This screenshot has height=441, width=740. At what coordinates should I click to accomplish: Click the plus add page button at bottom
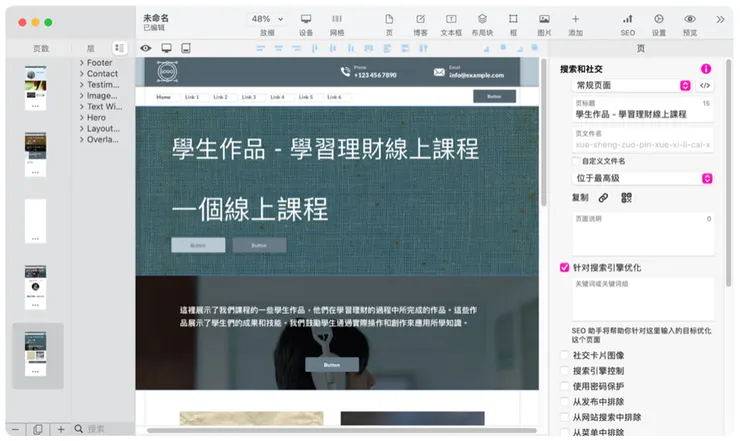61,429
